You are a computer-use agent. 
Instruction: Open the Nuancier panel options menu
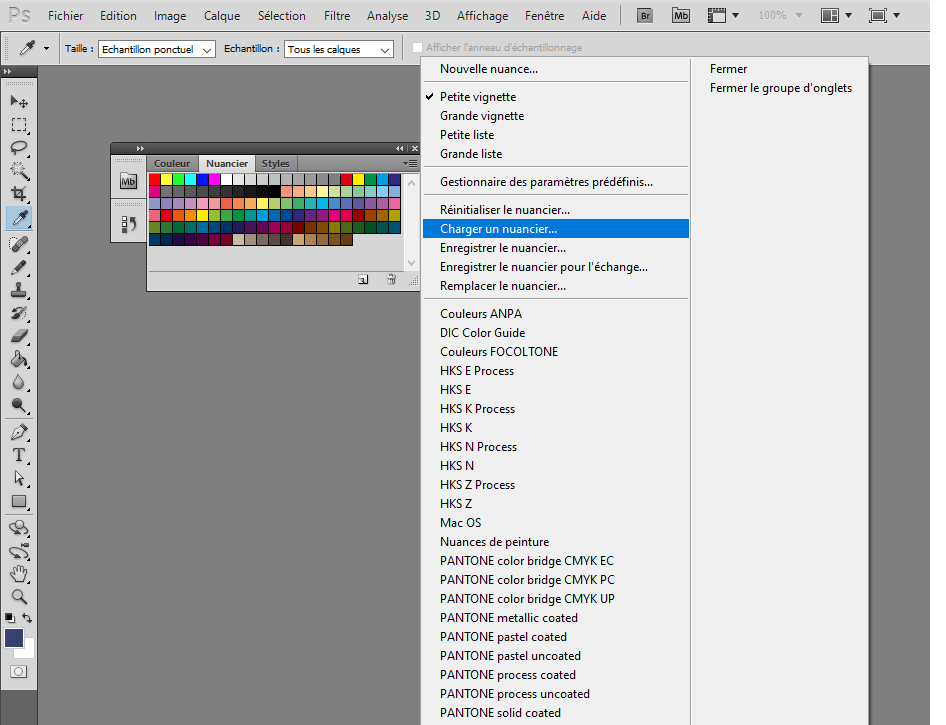tap(410, 163)
